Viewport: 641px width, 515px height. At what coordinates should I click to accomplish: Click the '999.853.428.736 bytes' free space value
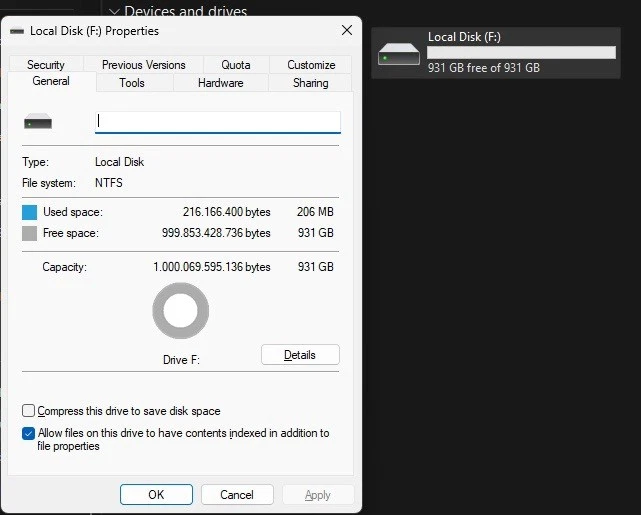(216, 233)
